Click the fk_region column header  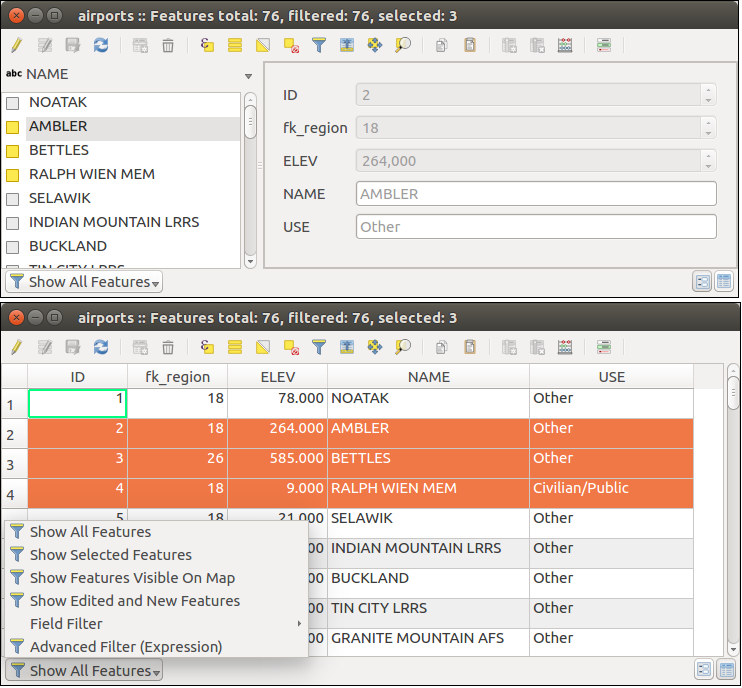[x=177, y=377]
